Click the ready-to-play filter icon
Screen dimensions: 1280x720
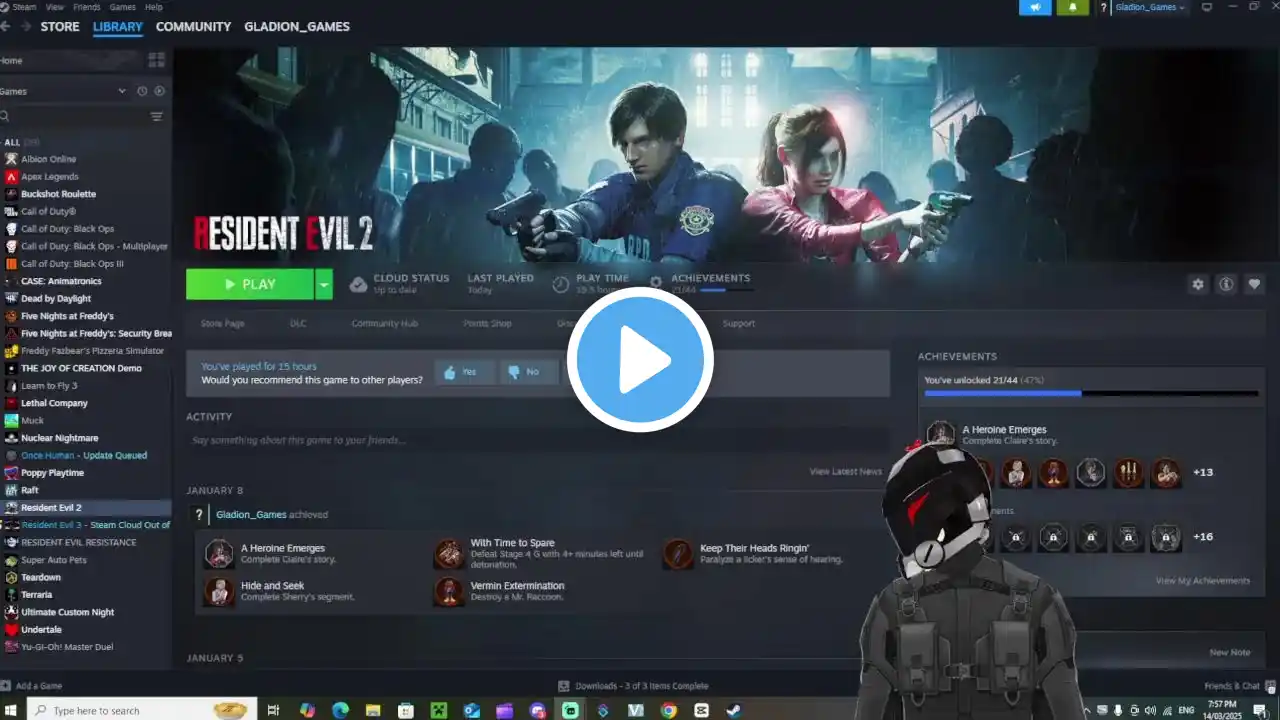159,91
